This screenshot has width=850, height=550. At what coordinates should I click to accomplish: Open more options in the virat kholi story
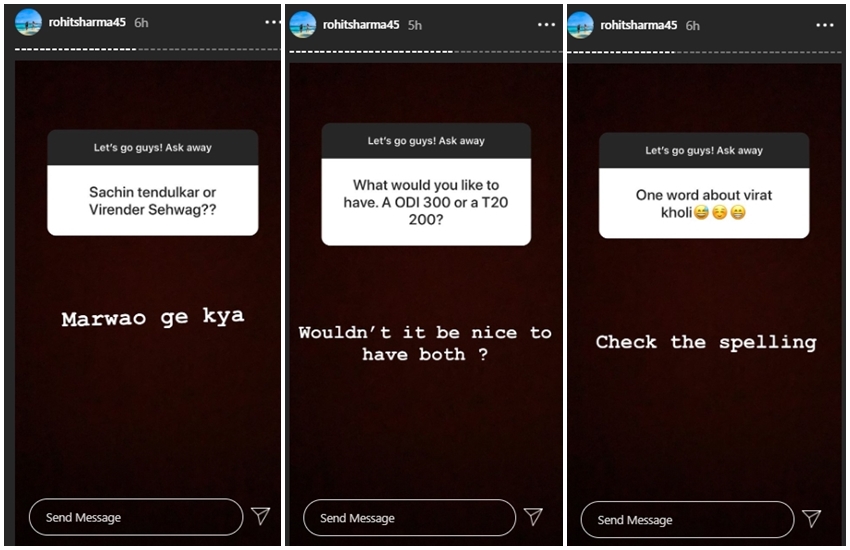(x=825, y=25)
